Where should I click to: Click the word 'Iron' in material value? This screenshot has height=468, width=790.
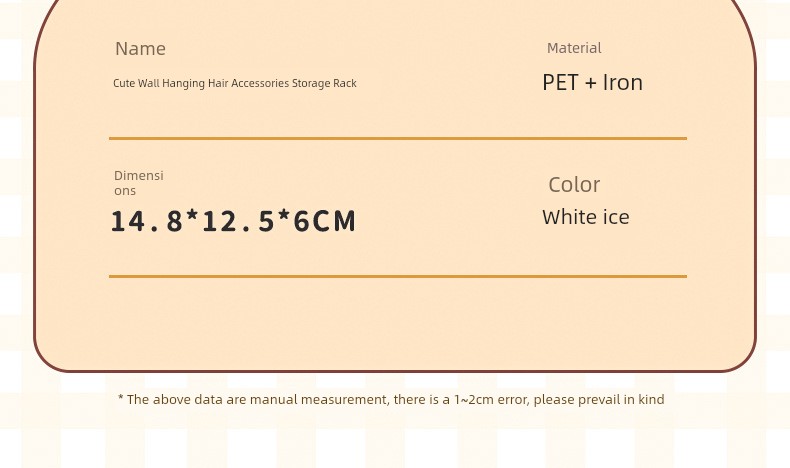pos(623,83)
